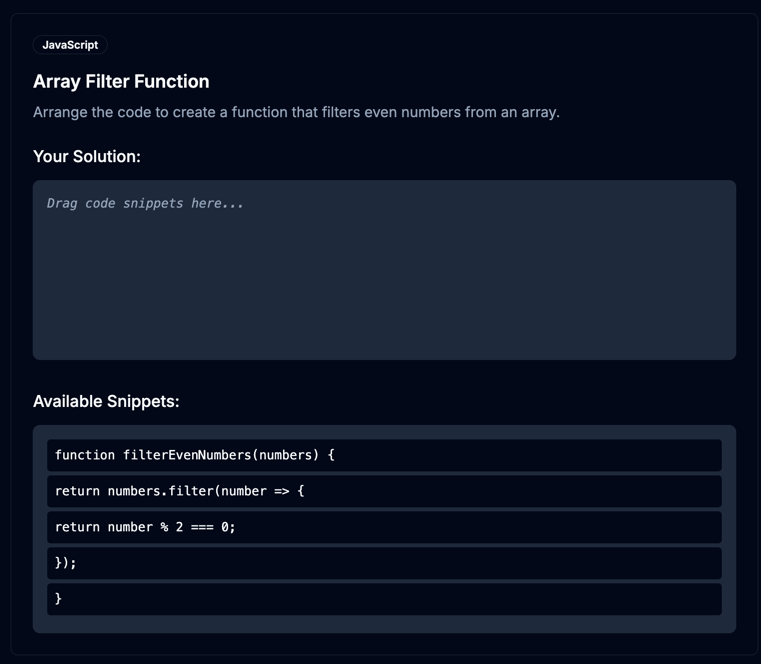
Task: Click the exercise description text
Action: click(296, 112)
